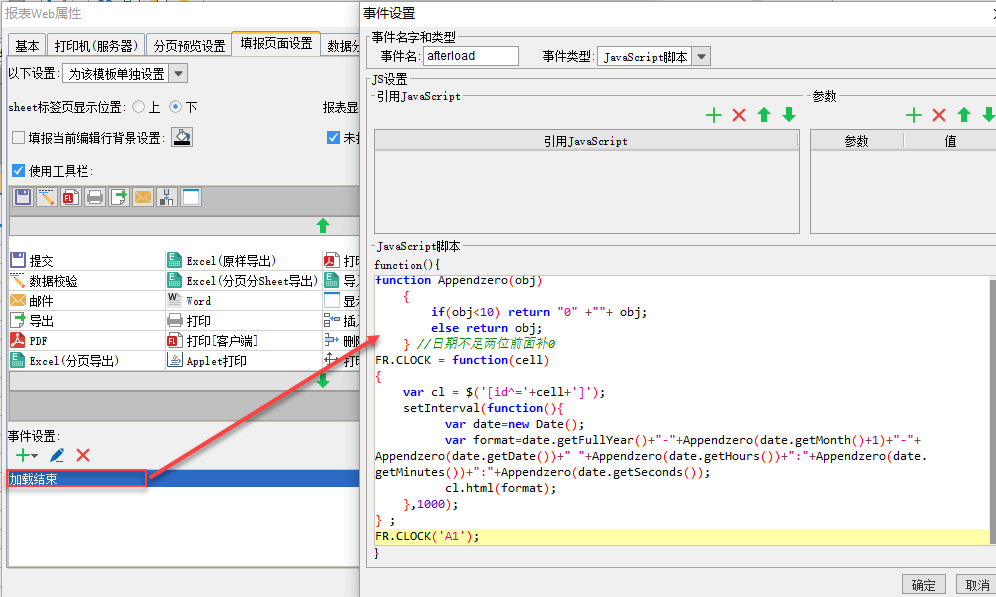Move parameter up with green arrow
The height and width of the screenshot is (597, 996).
click(964, 115)
